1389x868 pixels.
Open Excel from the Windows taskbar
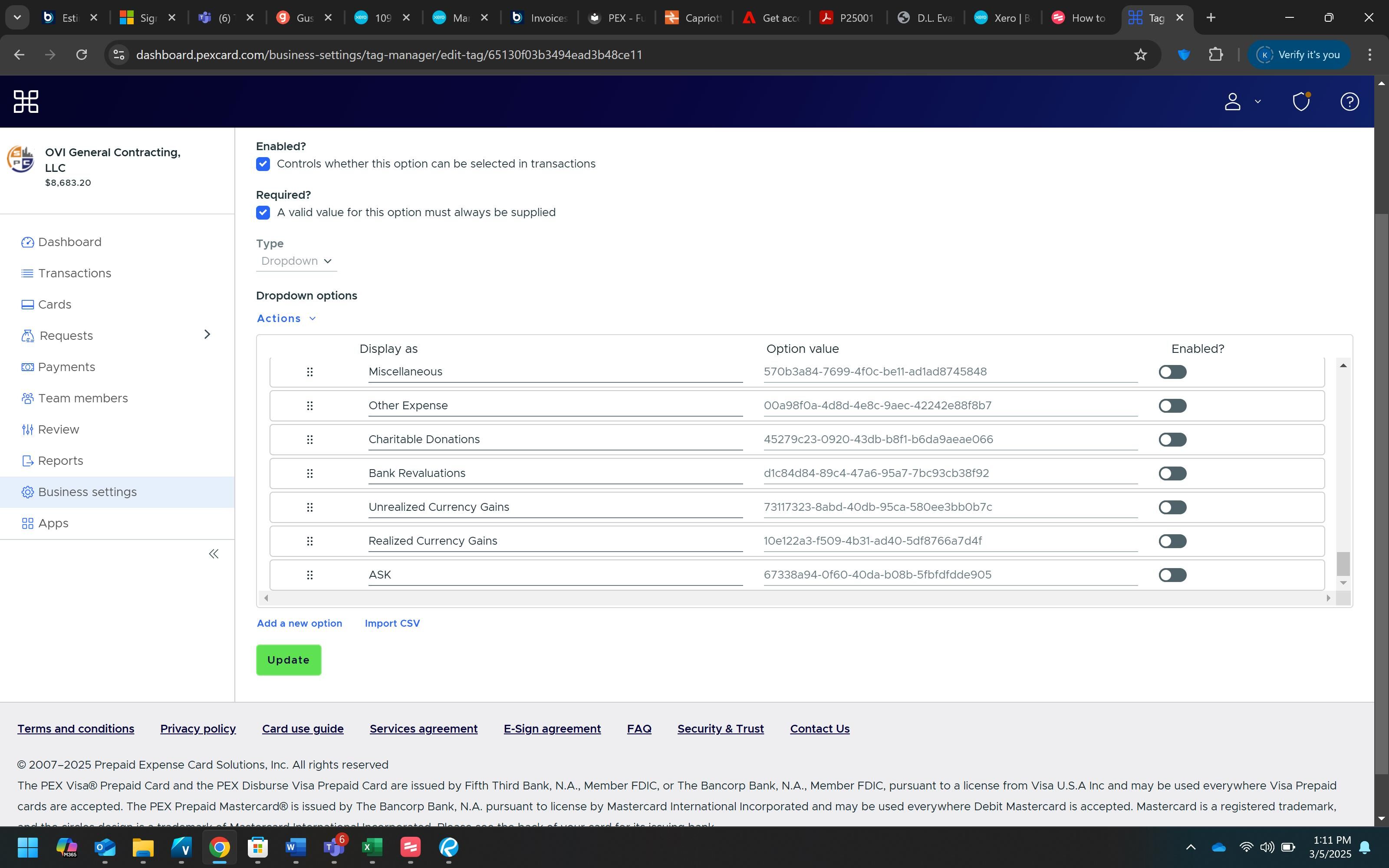pyautogui.click(x=372, y=847)
